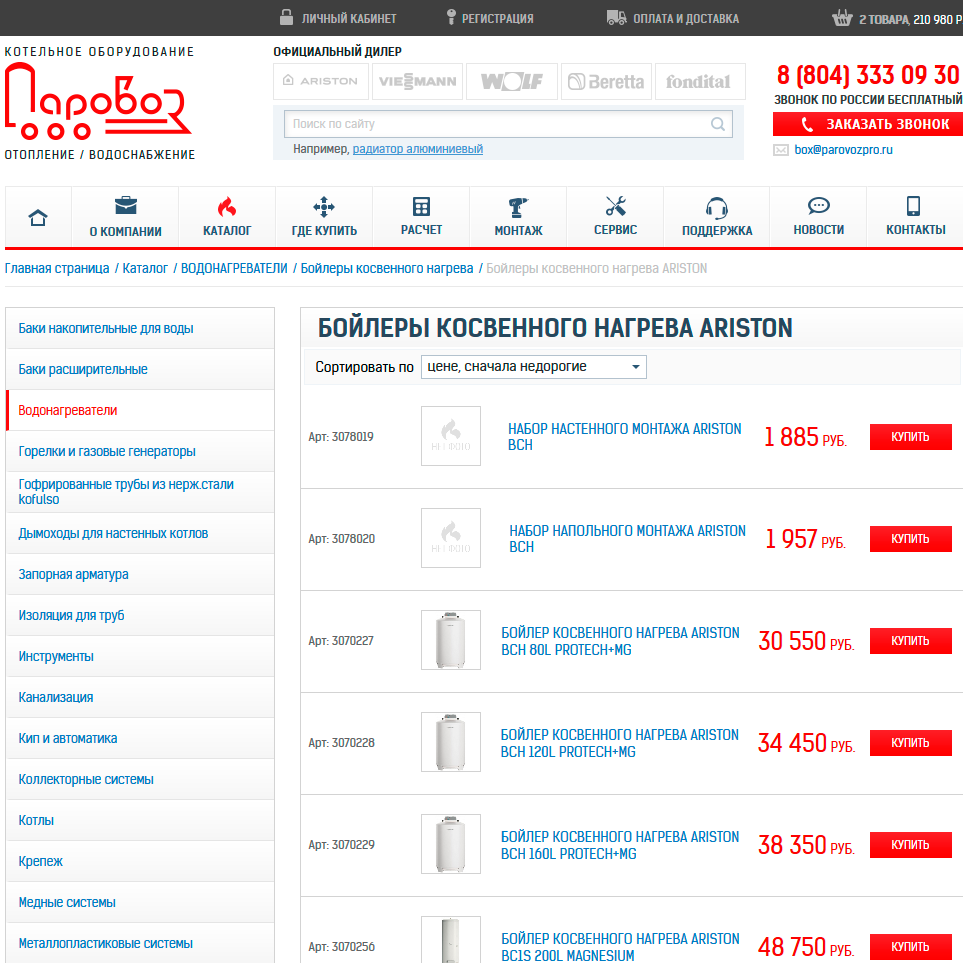Click the shopping basket icon
The height and width of the screenshot is (963, 963).
click(842, 18)
